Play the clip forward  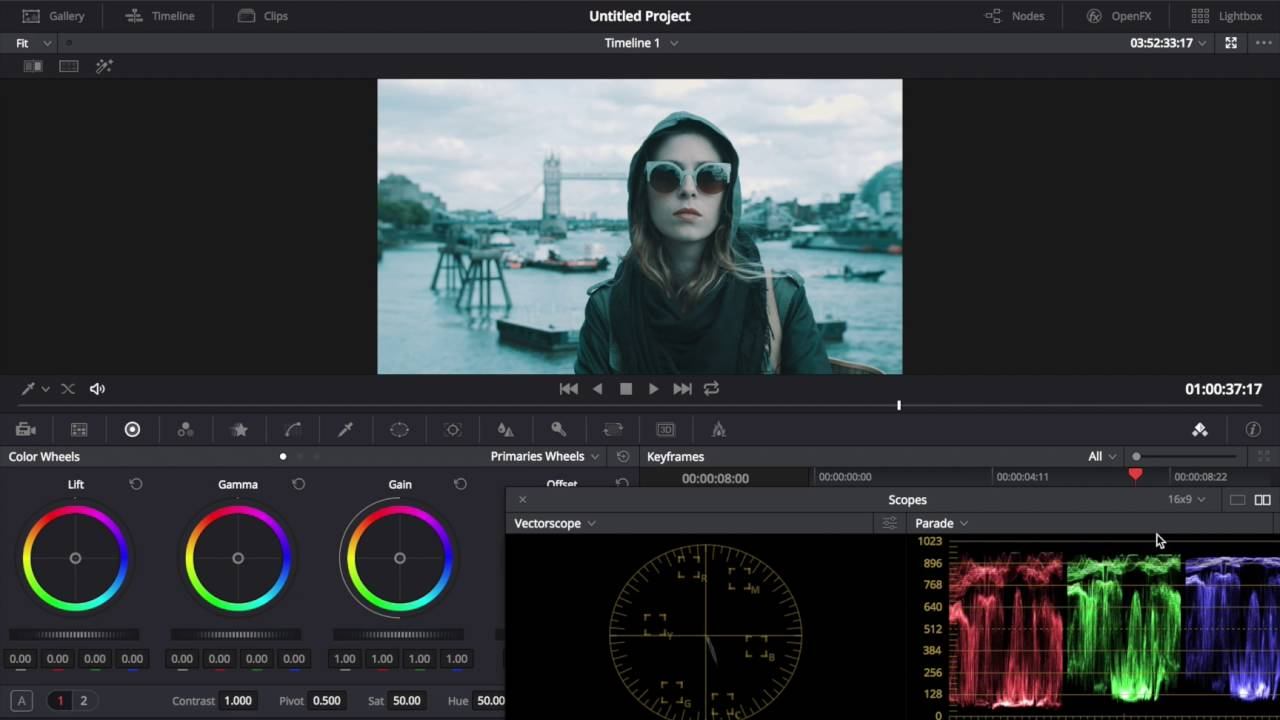click(x=653, y=389)
